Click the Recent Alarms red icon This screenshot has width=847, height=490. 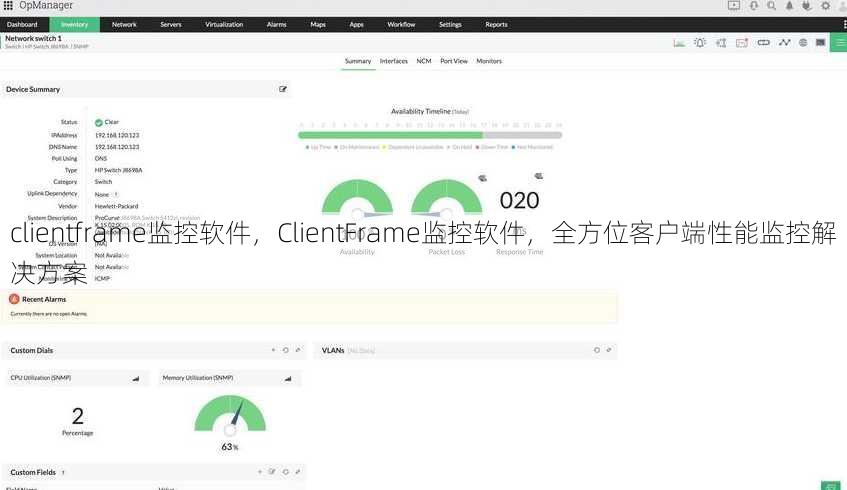pyautogui.click(x=14, y=299)
